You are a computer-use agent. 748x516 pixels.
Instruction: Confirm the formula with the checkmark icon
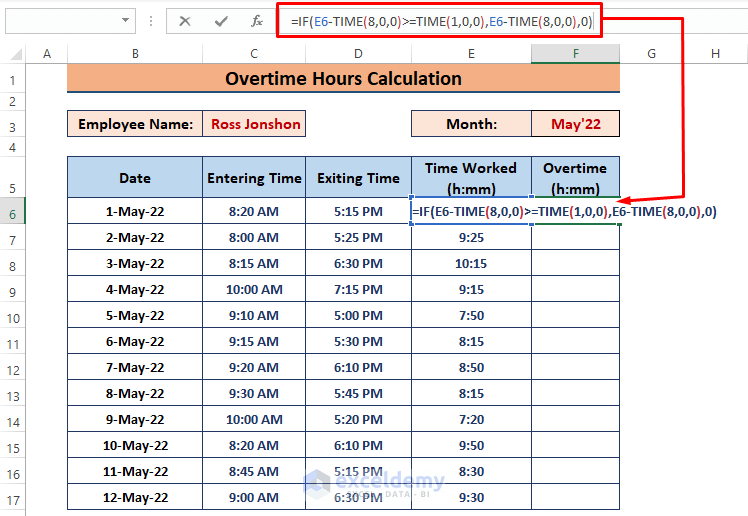click(x=221, y=21)
